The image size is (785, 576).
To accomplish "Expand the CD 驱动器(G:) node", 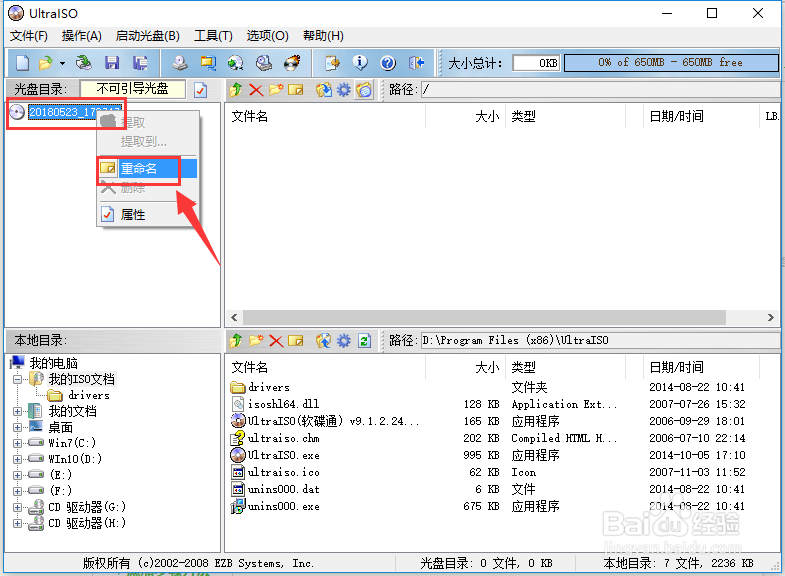I will 17,507.
